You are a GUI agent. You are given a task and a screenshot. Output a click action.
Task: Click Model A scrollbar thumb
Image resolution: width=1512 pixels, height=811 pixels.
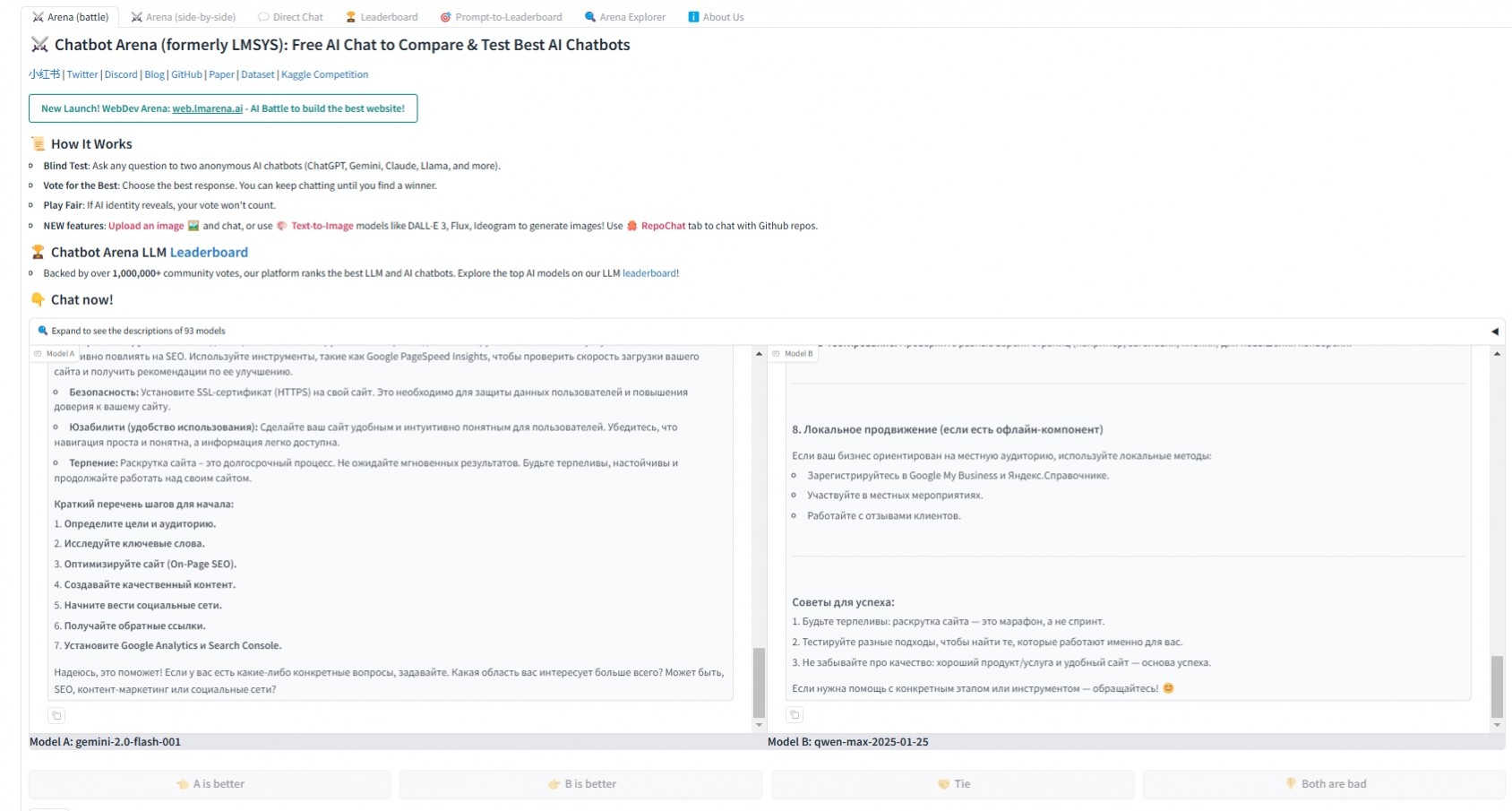(x=759, y=683)
